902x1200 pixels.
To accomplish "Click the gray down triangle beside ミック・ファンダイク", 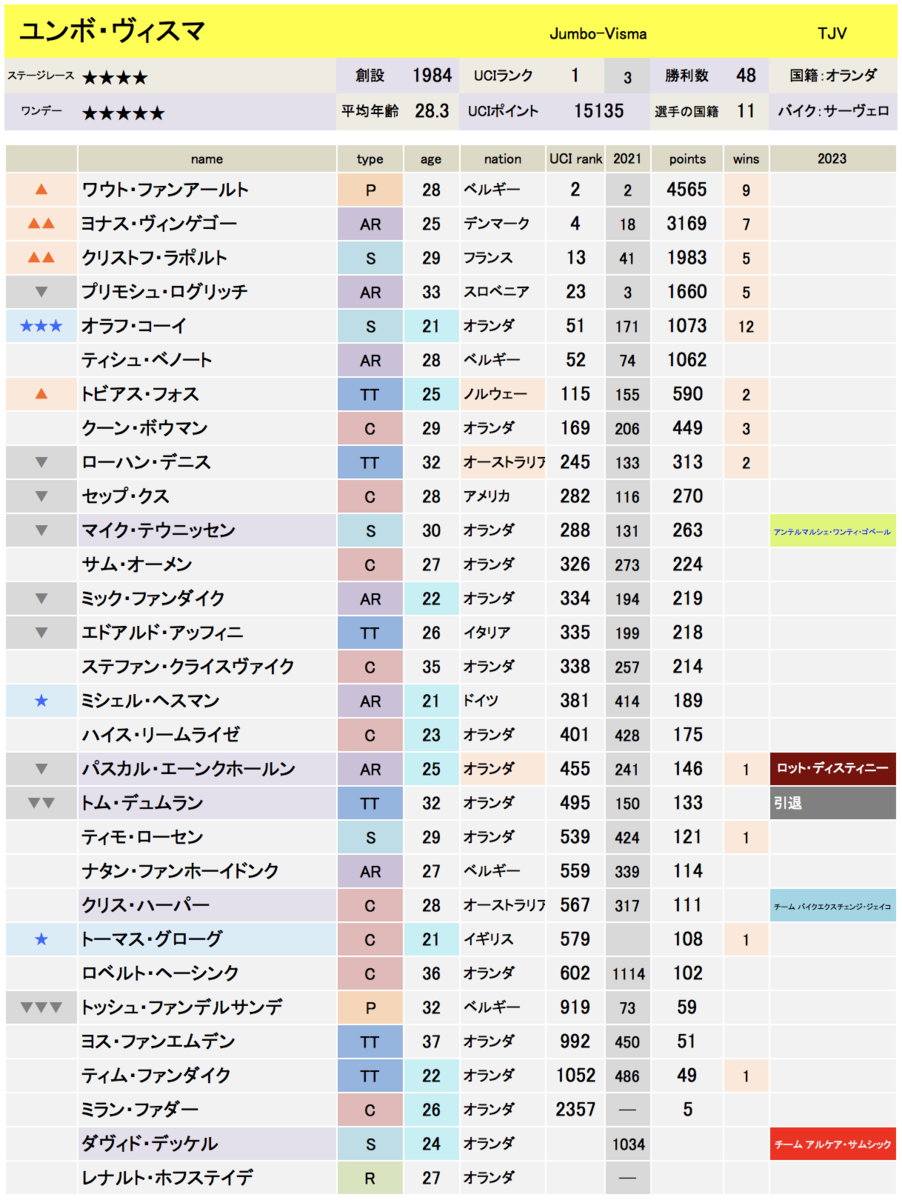I will (x=41, y=598).
